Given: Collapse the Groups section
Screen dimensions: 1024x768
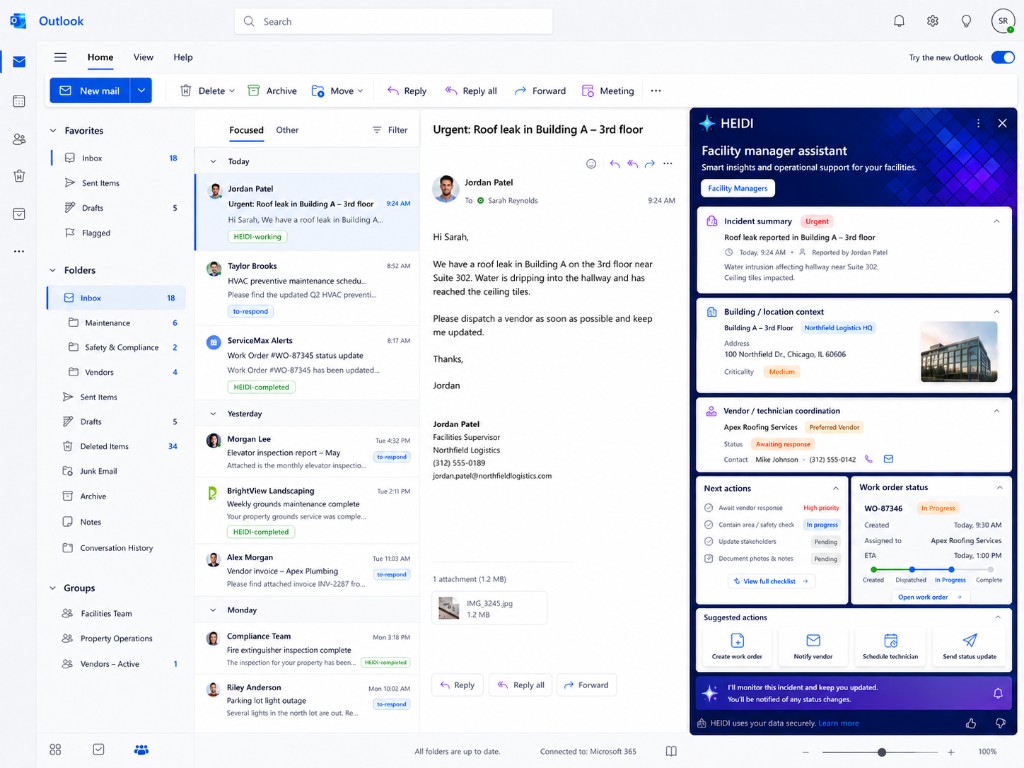Looking at the screenshot, I should tap(53, 588).
